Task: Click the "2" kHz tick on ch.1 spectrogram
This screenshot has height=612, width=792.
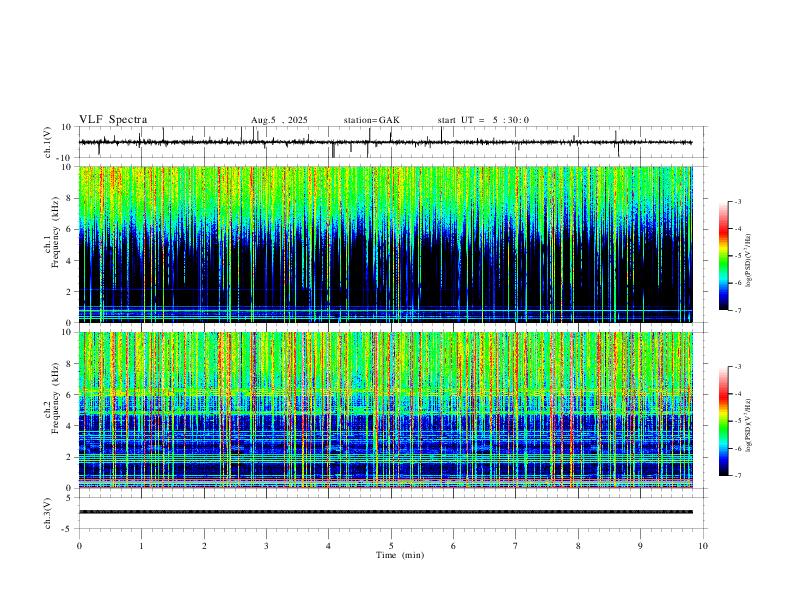Action: (x=70, y=292)
